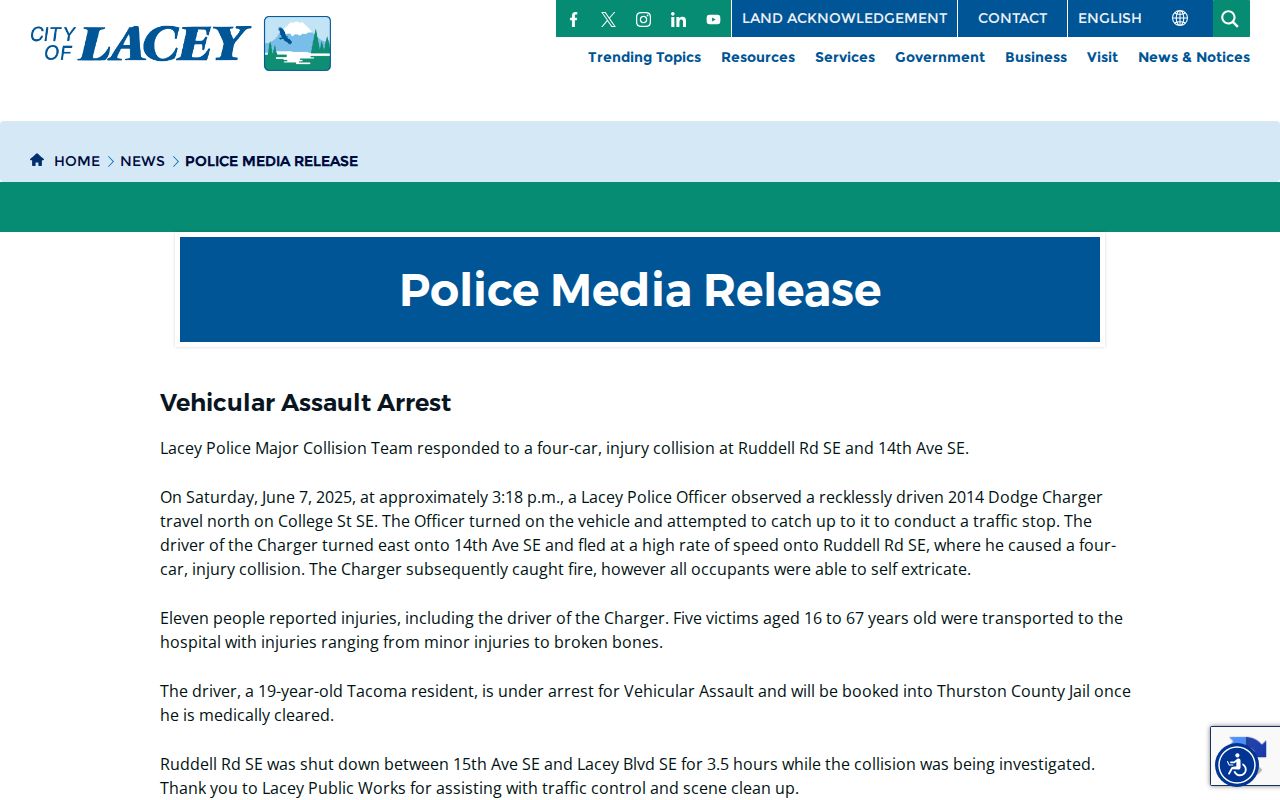Click the paragraph mentioning 'Thurston County Jail'
The image size is (1280, 800).
point(645,703)
